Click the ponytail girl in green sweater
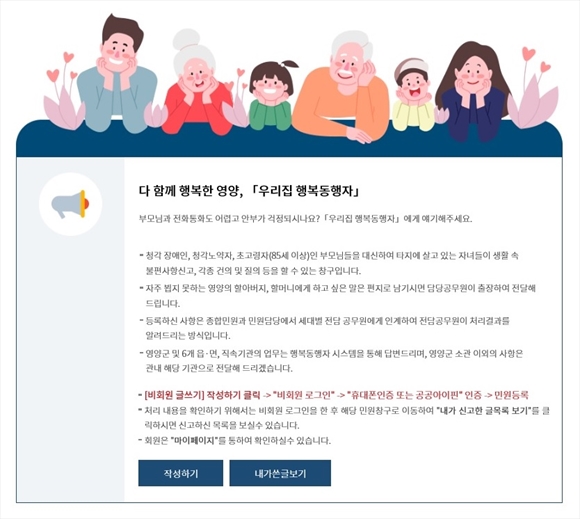Screen dimensions: 580x519 (271, 95)
